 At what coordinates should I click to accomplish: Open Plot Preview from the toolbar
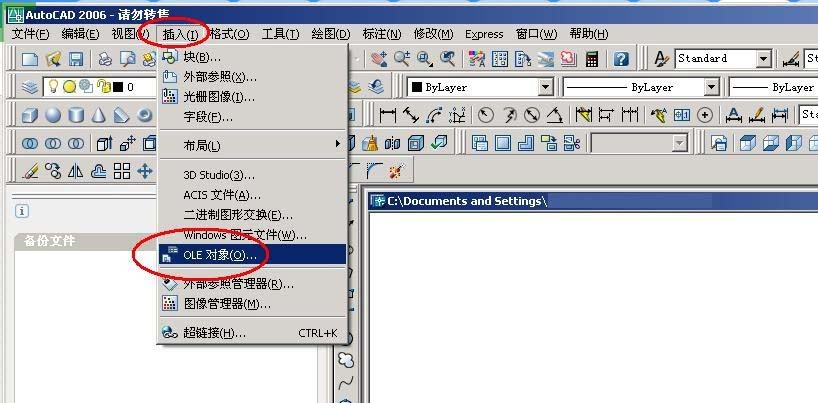[127, 59]
